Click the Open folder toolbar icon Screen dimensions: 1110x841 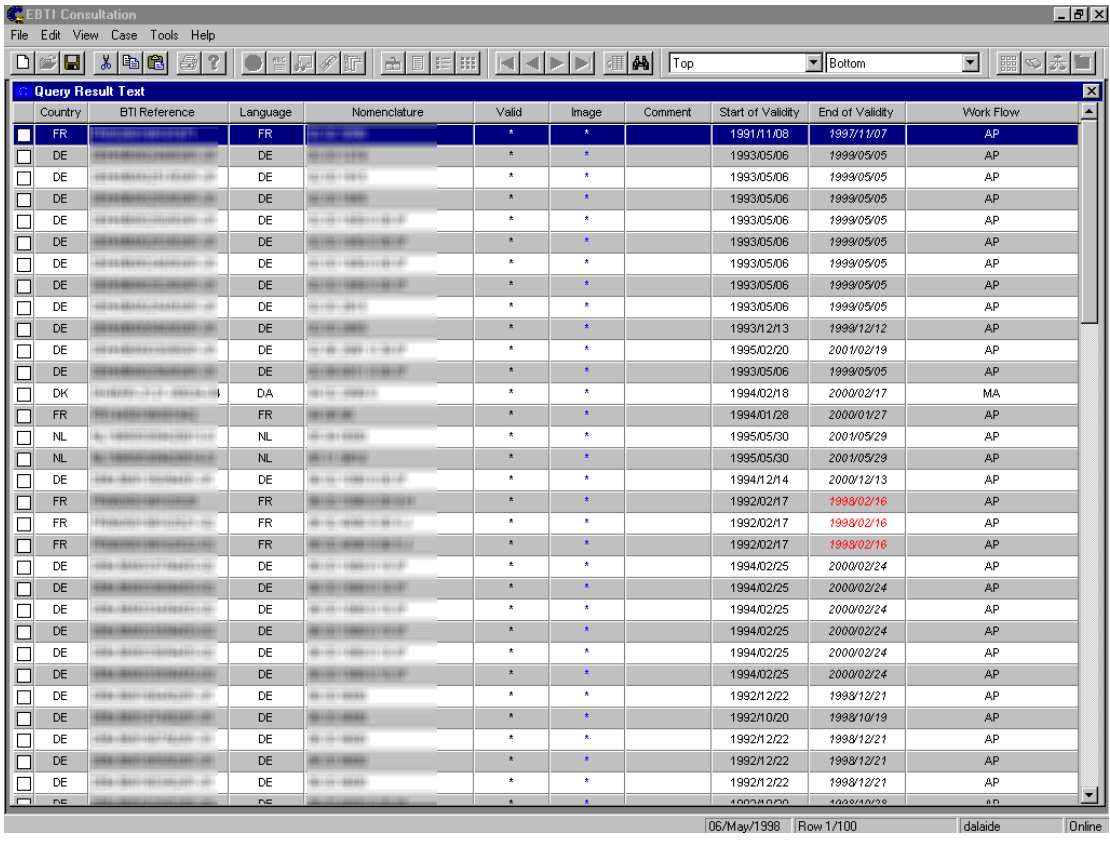[x=47, y=63]
